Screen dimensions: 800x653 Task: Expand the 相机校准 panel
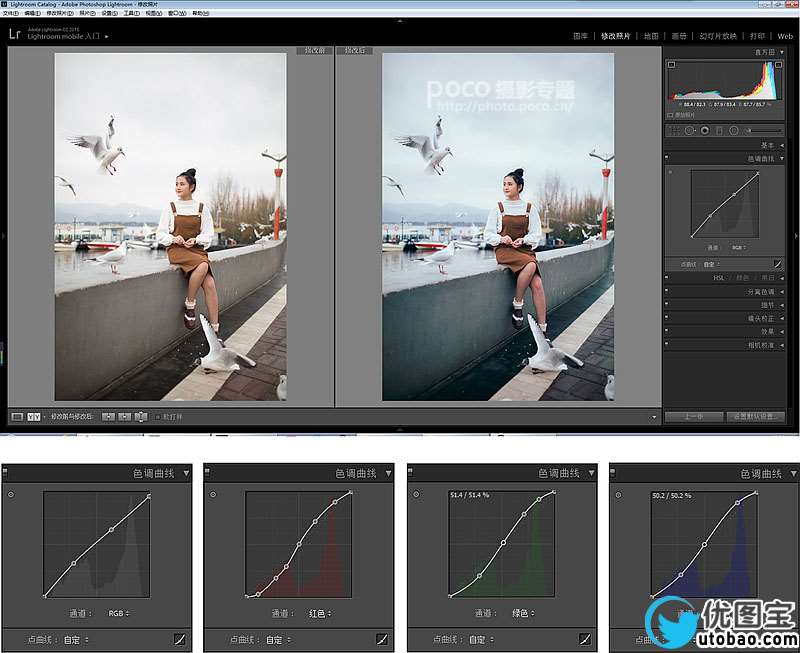coord(782,345)
